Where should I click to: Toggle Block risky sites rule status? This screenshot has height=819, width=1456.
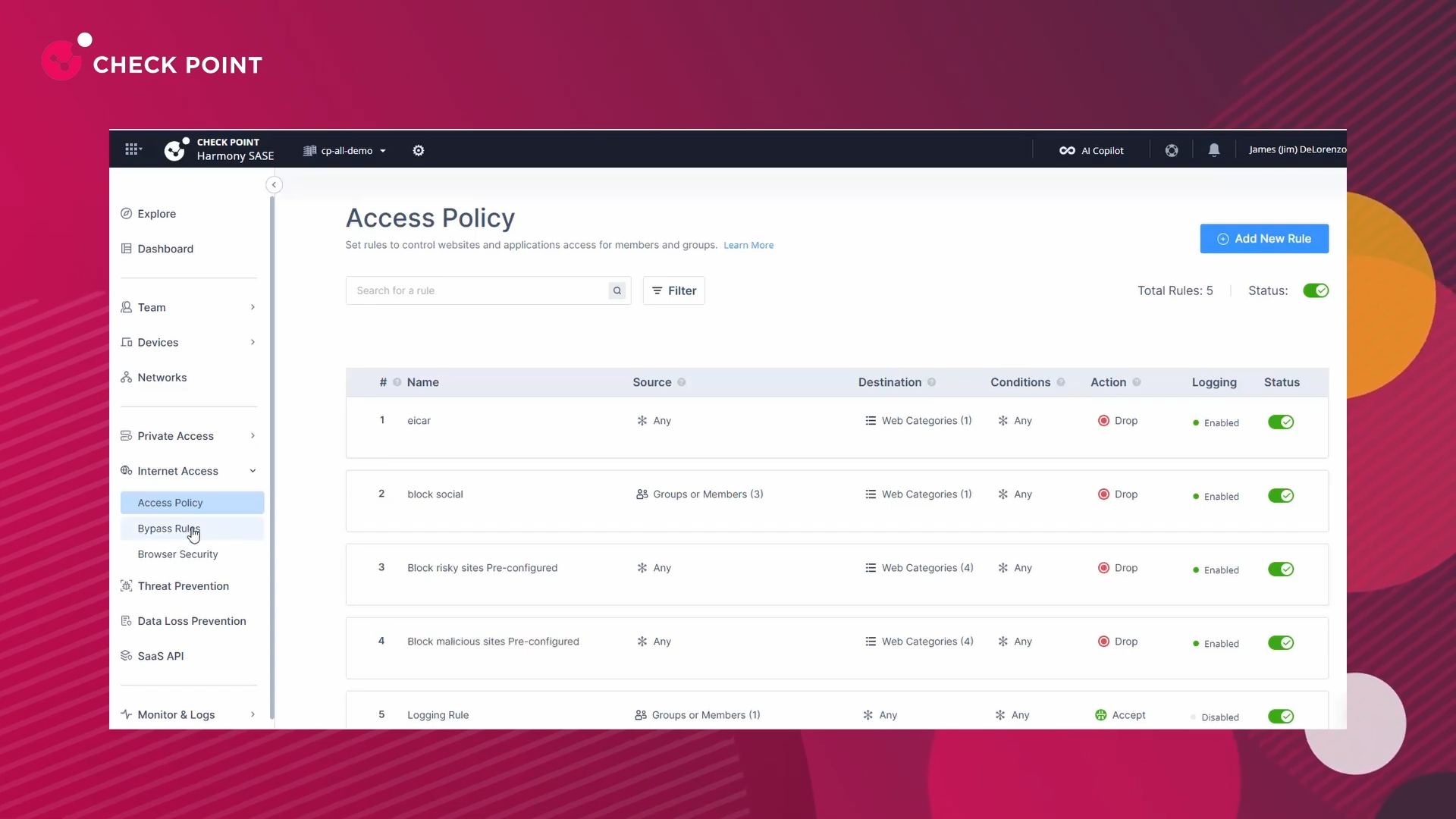point(1281,570)
